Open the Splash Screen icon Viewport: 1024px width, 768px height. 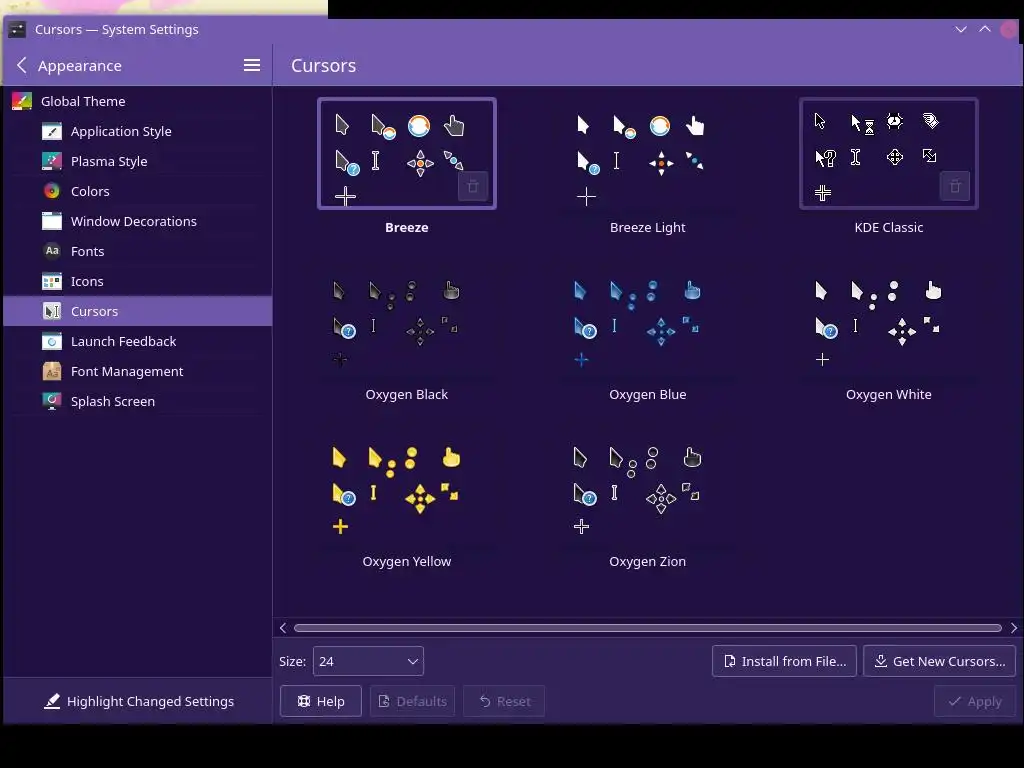click(52, 401)
